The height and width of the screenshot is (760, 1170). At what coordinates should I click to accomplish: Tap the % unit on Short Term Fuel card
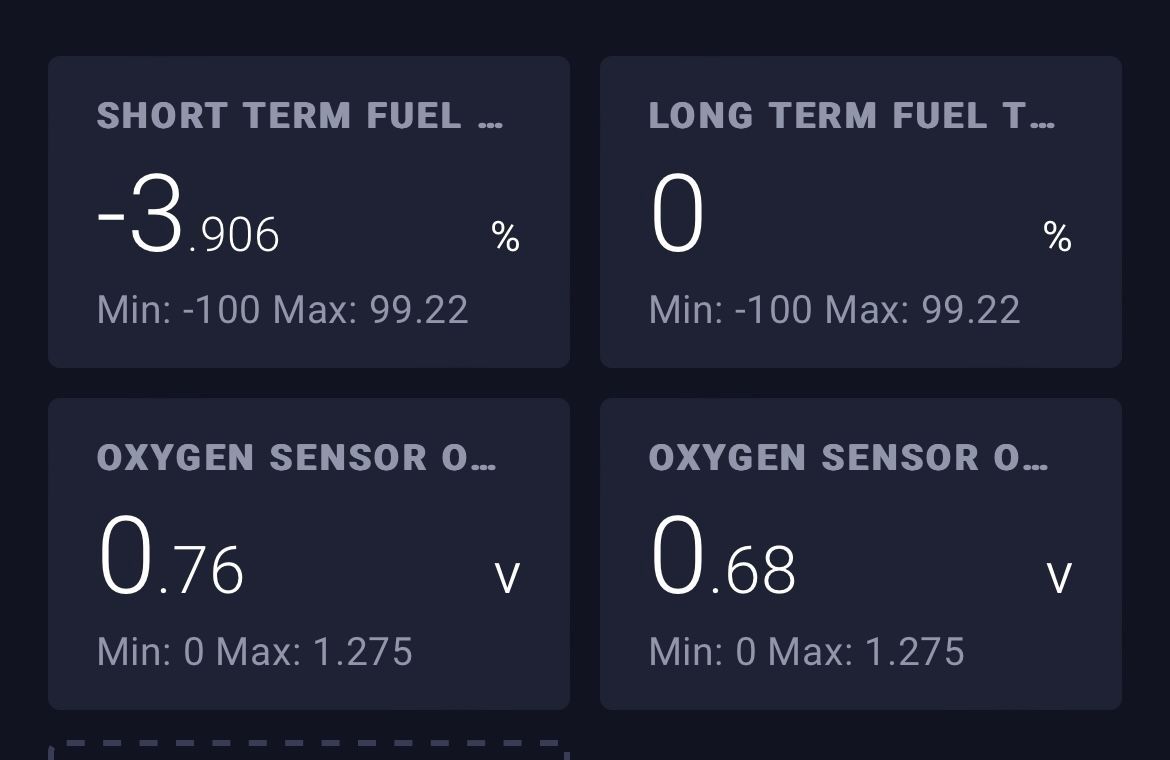click(x=505, y=237)
